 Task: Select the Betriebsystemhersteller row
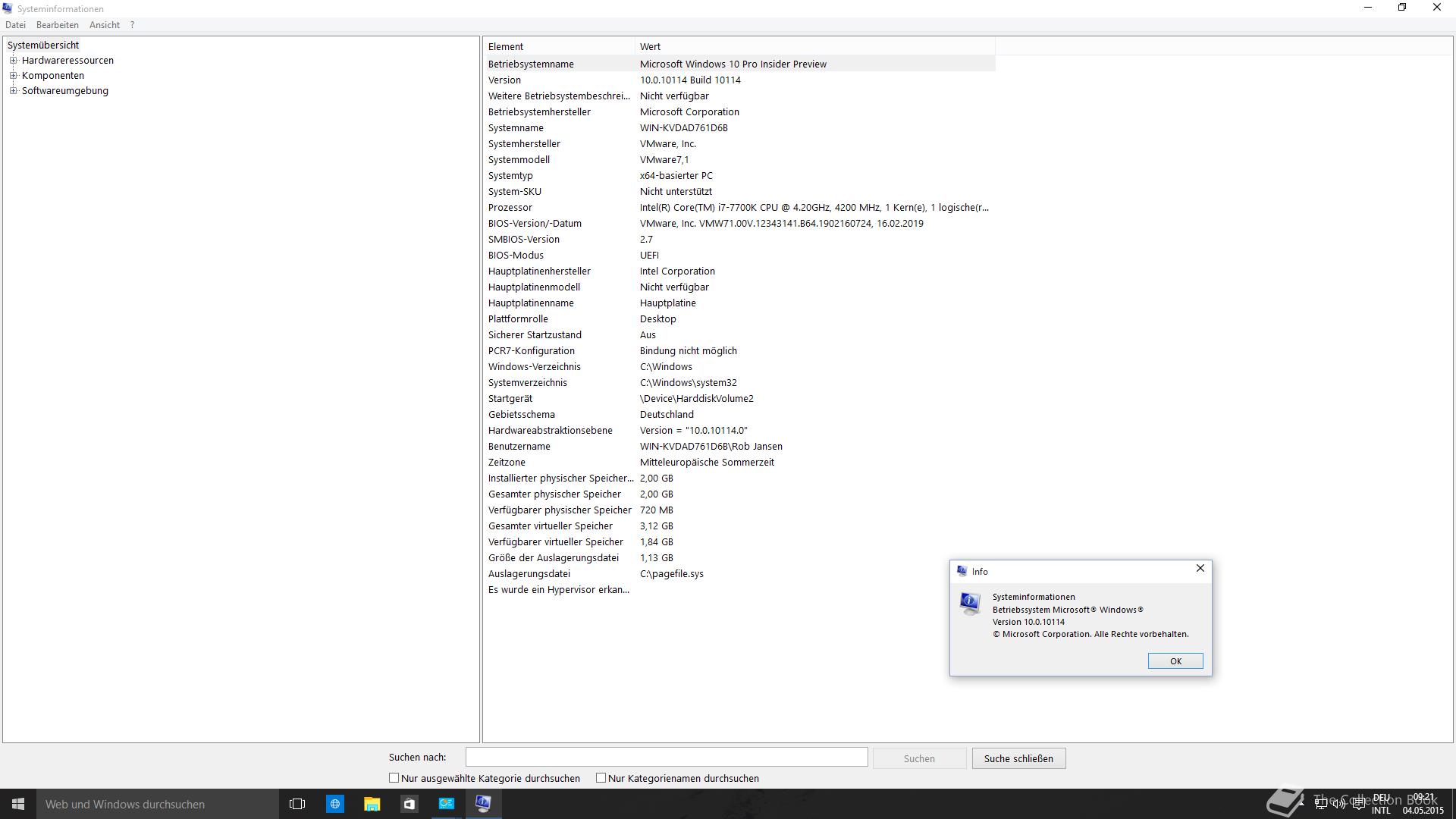pos(739,111)
